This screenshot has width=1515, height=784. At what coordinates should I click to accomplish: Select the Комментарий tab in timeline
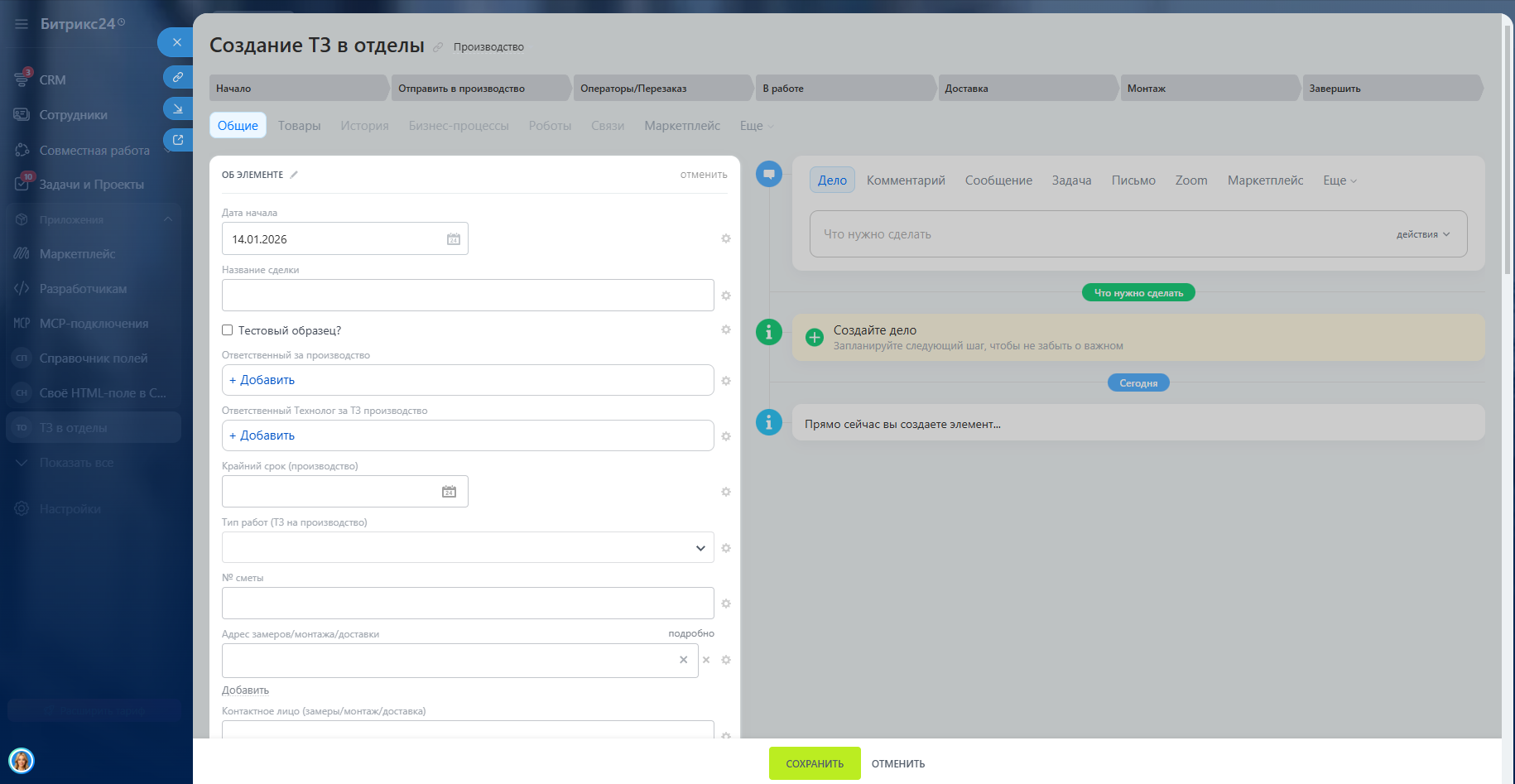[x=905, y=180]
